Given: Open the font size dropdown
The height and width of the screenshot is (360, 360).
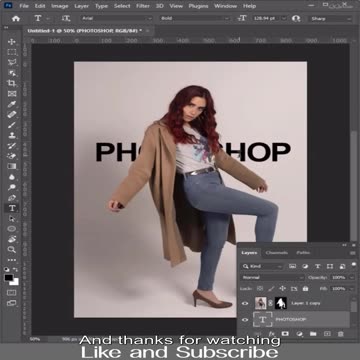Looking at the screenshot, I should point(284,19).
